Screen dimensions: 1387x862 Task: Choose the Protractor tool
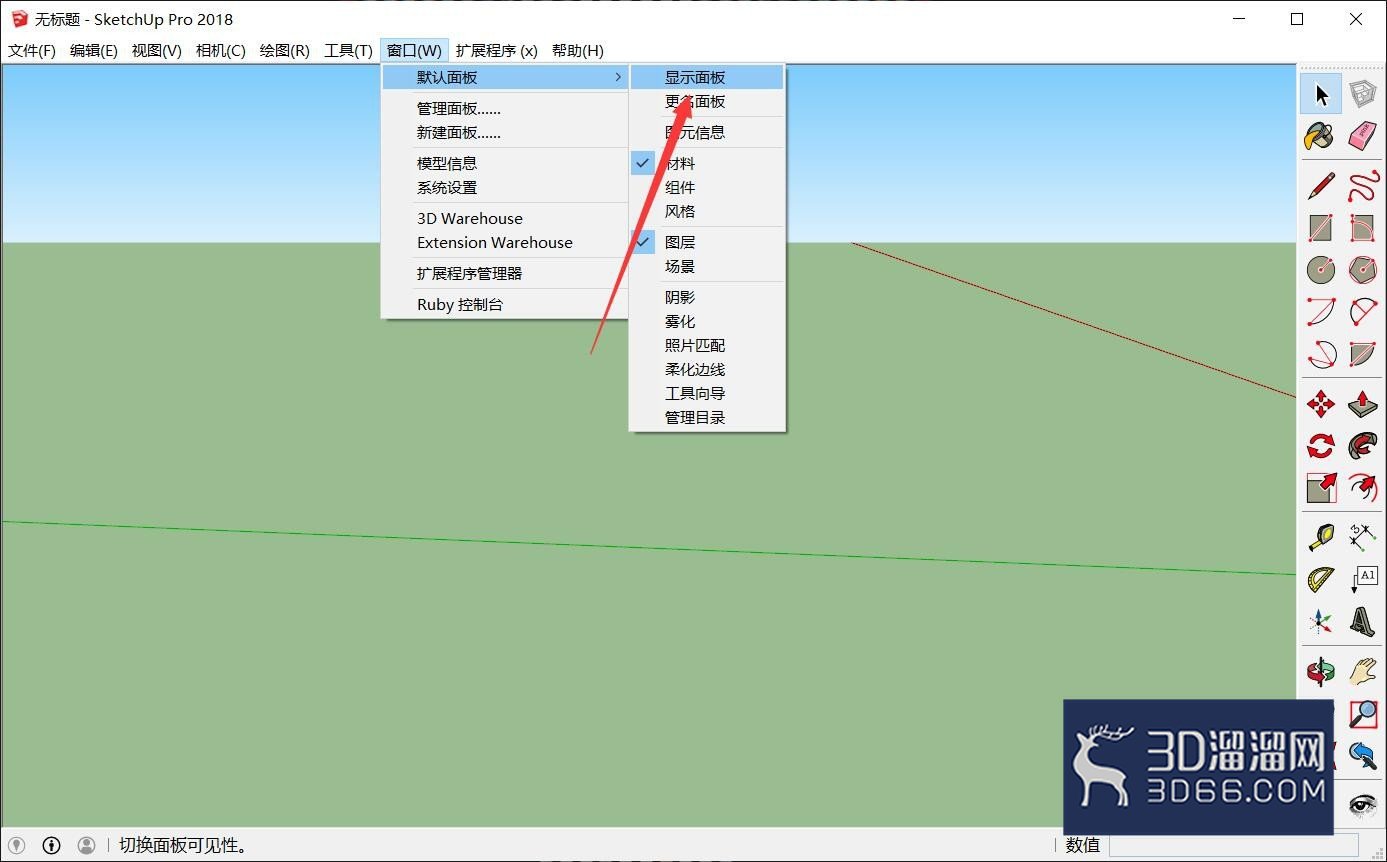(x=1321, y=579)
